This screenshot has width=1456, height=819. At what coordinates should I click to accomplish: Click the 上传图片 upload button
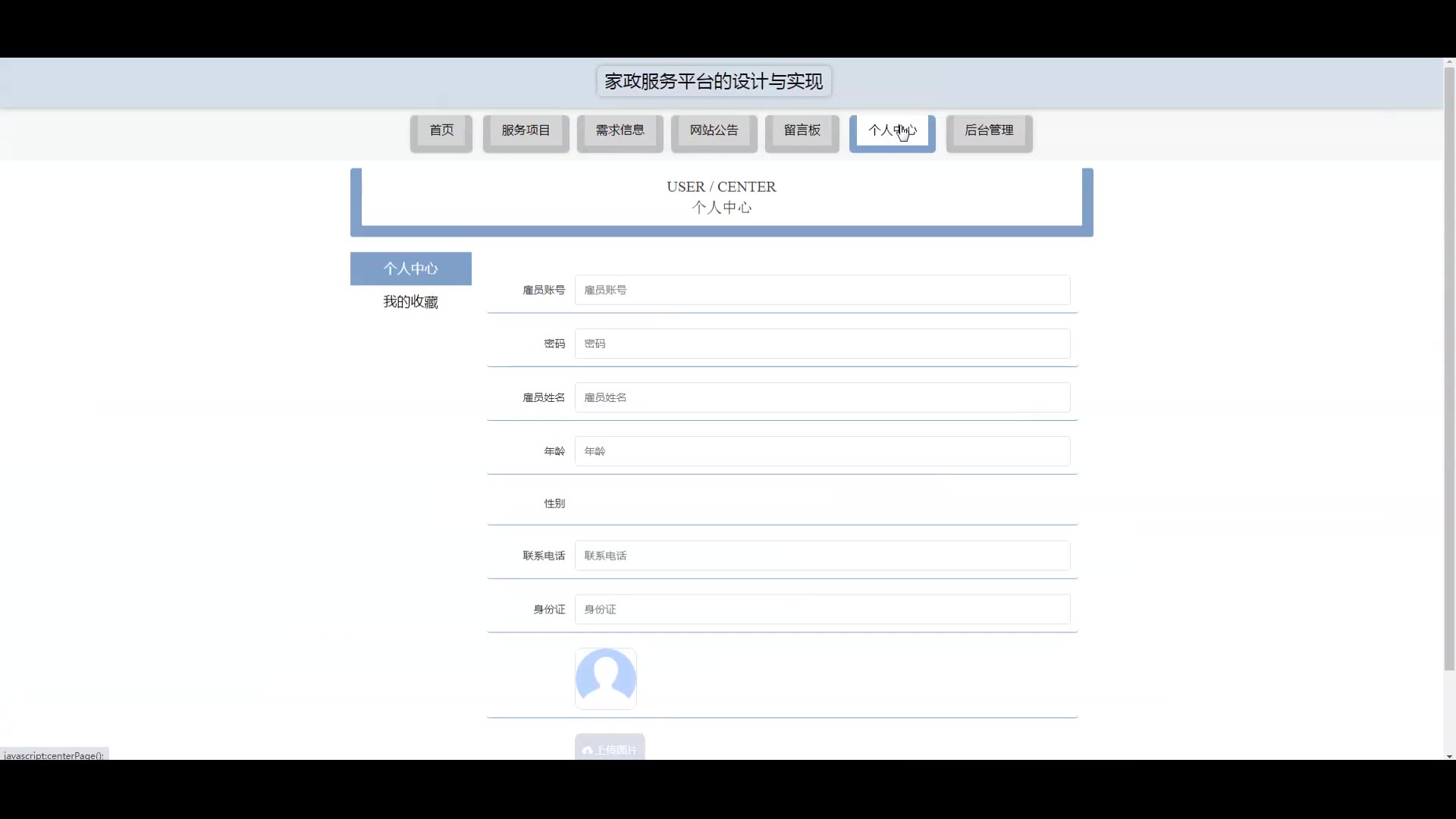(x=610, y=748)
